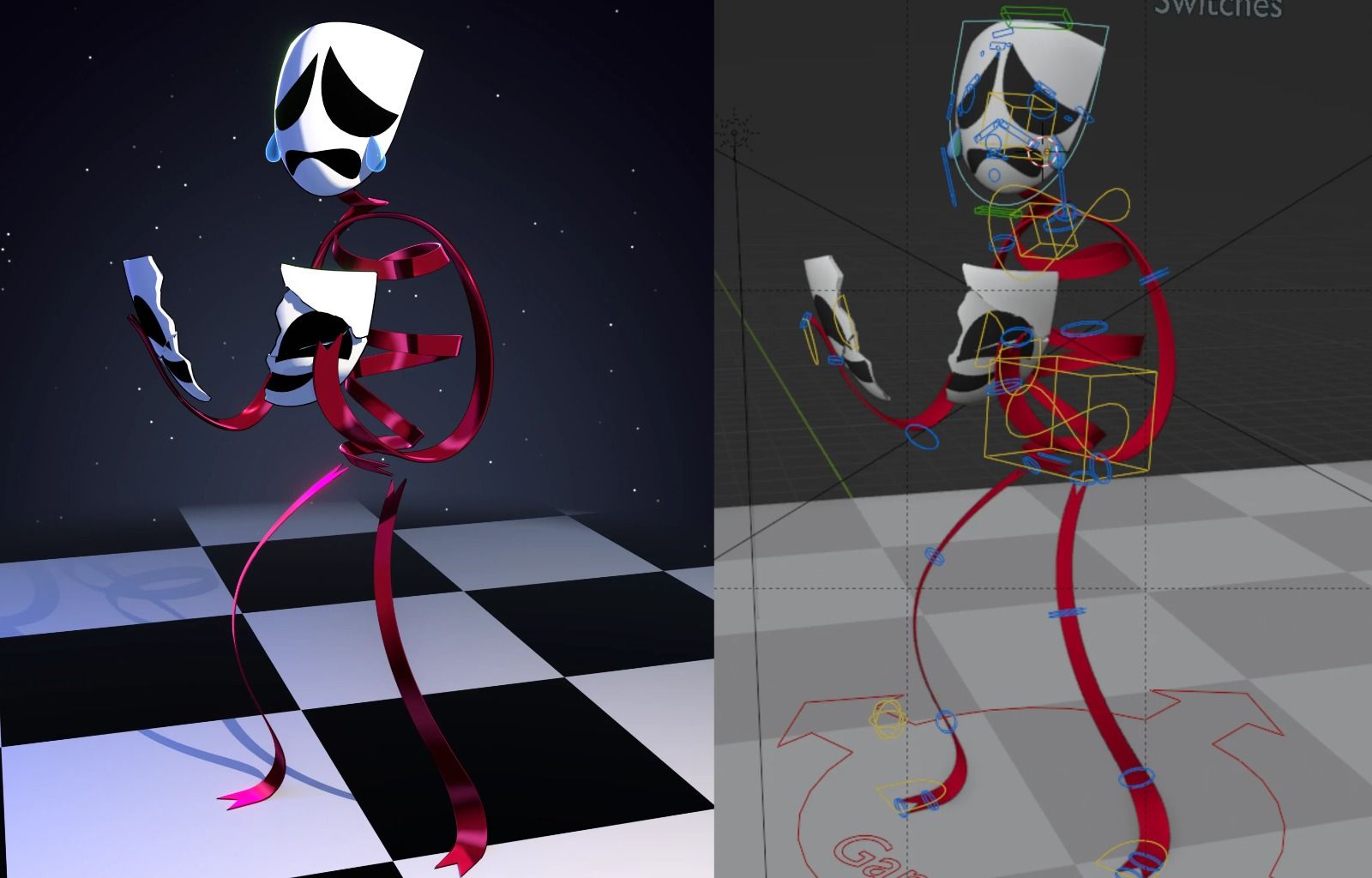Click the partially visible Switches label
Image resolution: width=1372 pixels, height=878 pixels.
coord(1218,8)
